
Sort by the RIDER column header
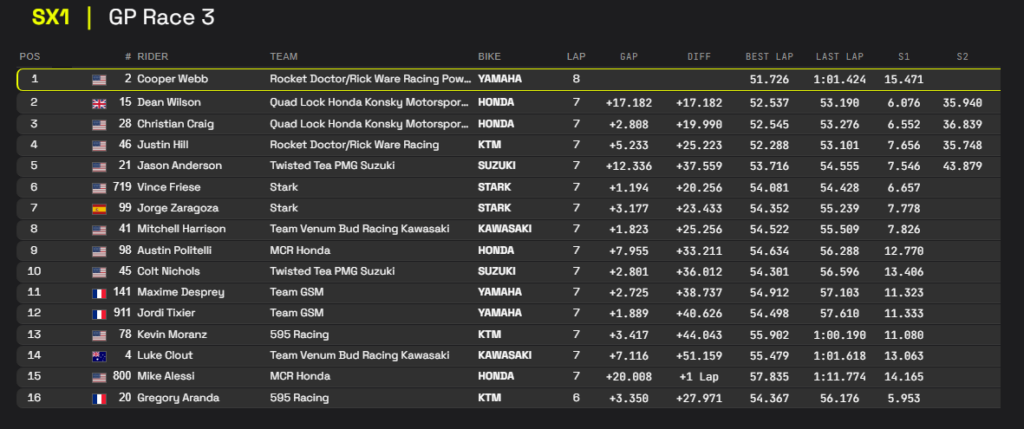click(153, 57)
